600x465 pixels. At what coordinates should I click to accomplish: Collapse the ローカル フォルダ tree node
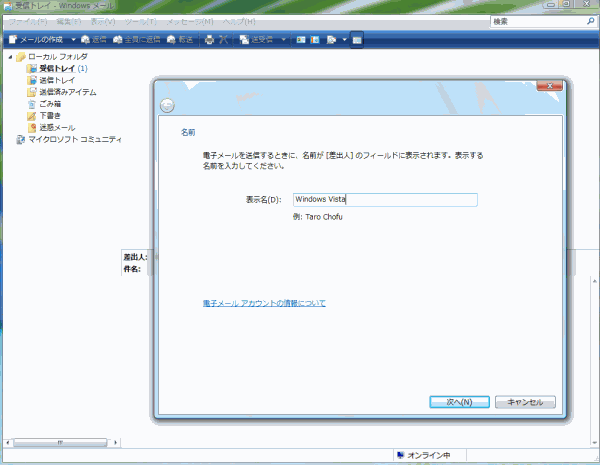11,57
